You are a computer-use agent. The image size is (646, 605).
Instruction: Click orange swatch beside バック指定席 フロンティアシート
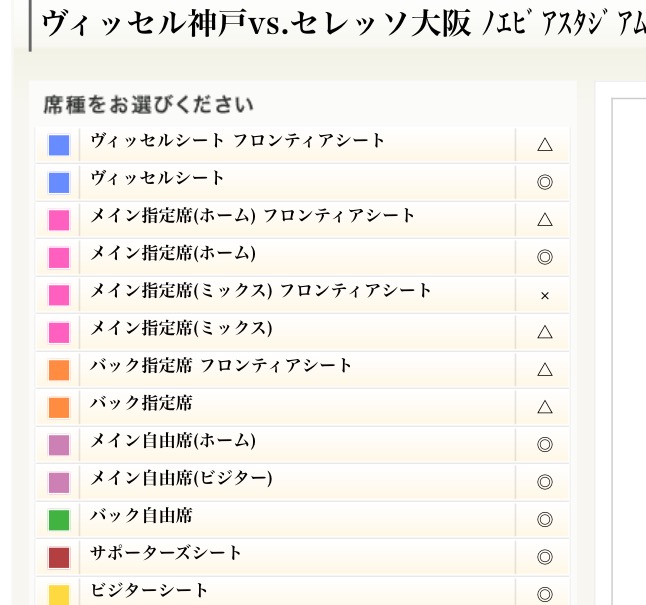[x=59, y=370]
